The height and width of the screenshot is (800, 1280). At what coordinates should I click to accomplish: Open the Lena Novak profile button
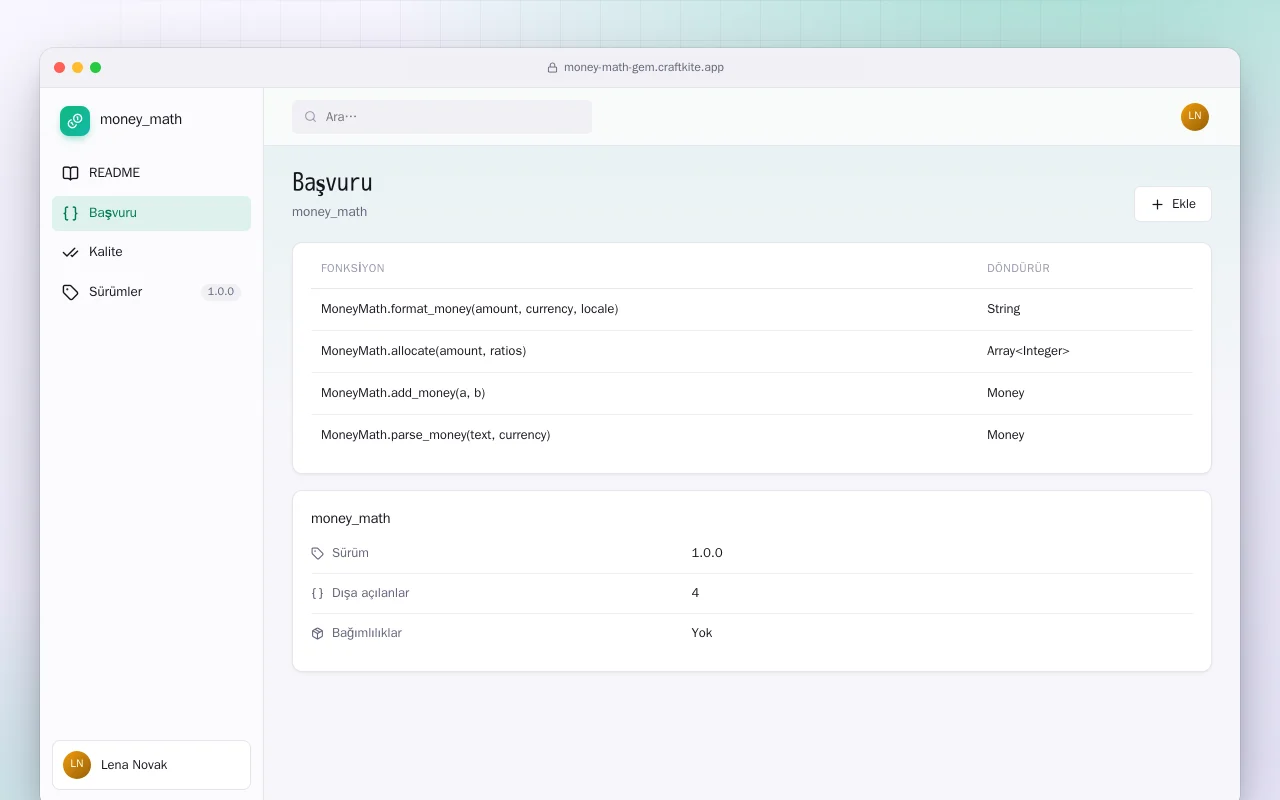tap(151, 765)
